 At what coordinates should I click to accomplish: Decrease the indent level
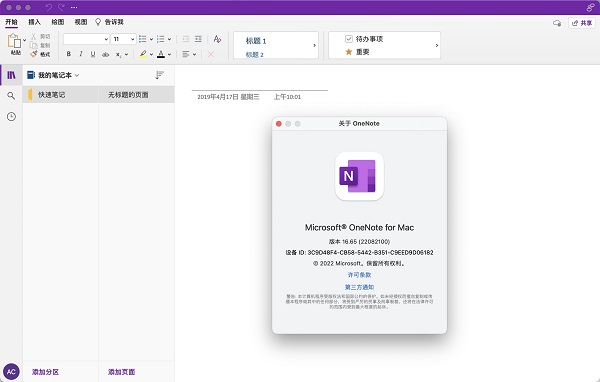click(186, 39)
